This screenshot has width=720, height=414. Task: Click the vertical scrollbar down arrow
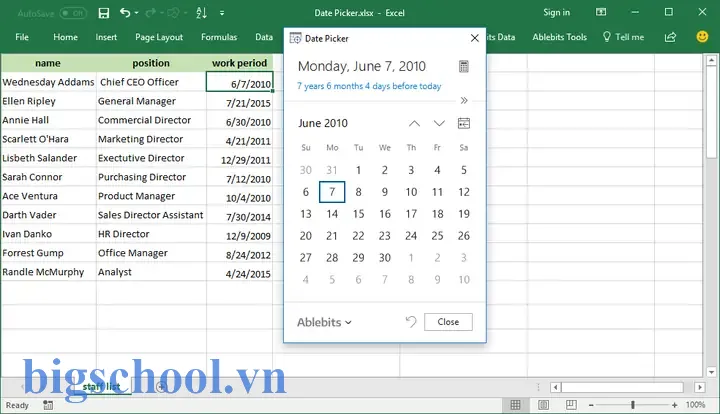[x=711, y=372]
